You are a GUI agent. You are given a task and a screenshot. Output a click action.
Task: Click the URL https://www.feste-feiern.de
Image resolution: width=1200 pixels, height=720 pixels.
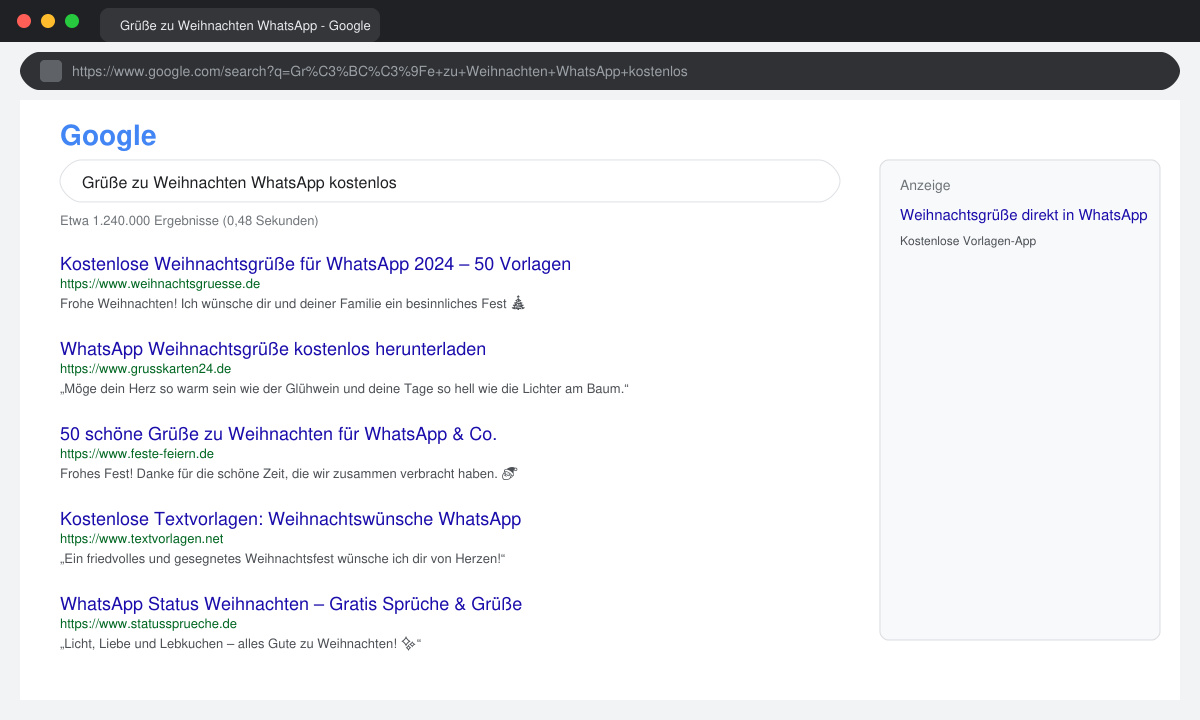point(137,454)
